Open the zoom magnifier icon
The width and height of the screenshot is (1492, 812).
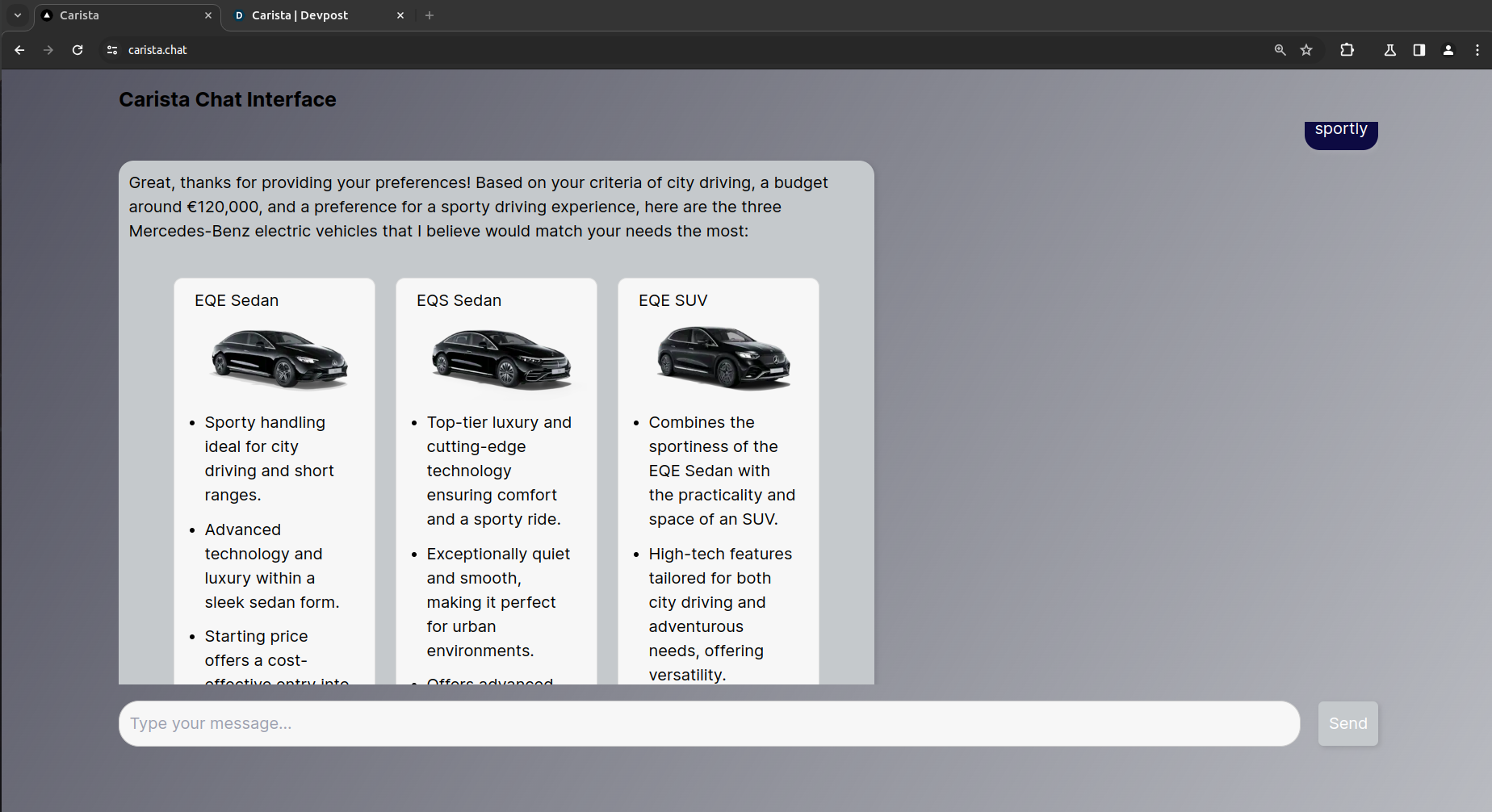1280,50
